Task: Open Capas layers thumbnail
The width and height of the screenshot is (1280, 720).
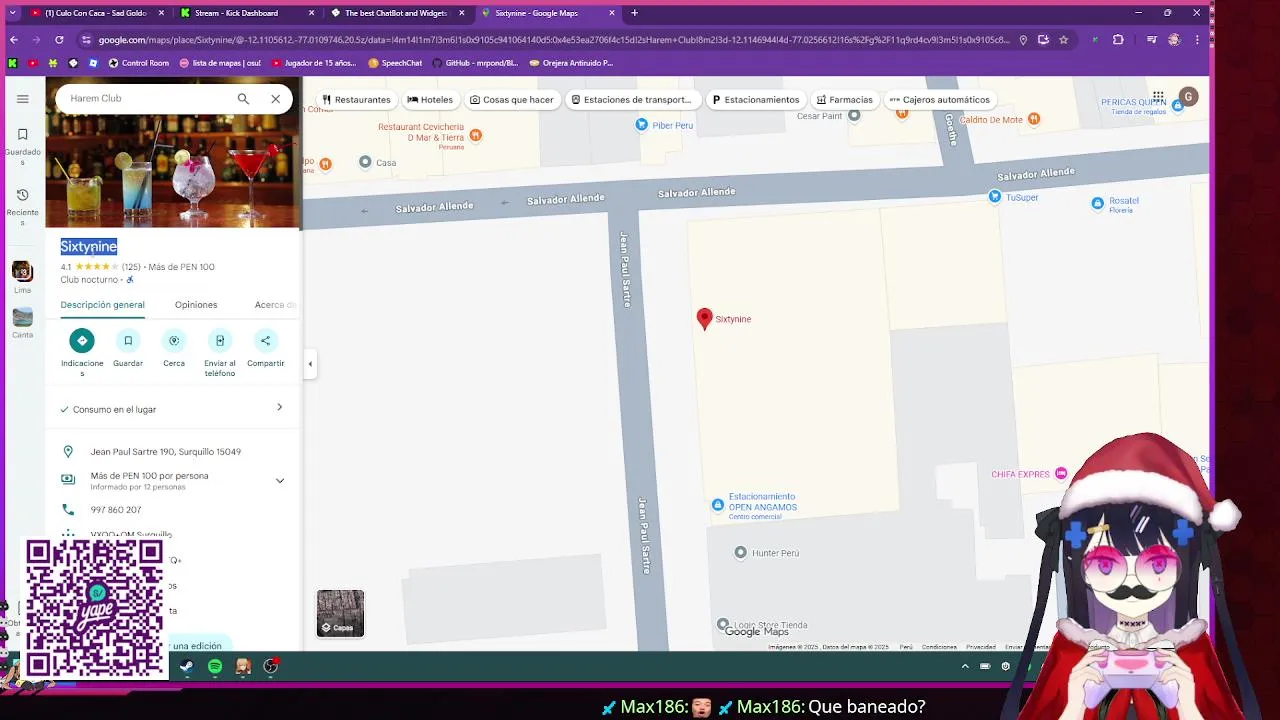Action: tap(341, 613)
